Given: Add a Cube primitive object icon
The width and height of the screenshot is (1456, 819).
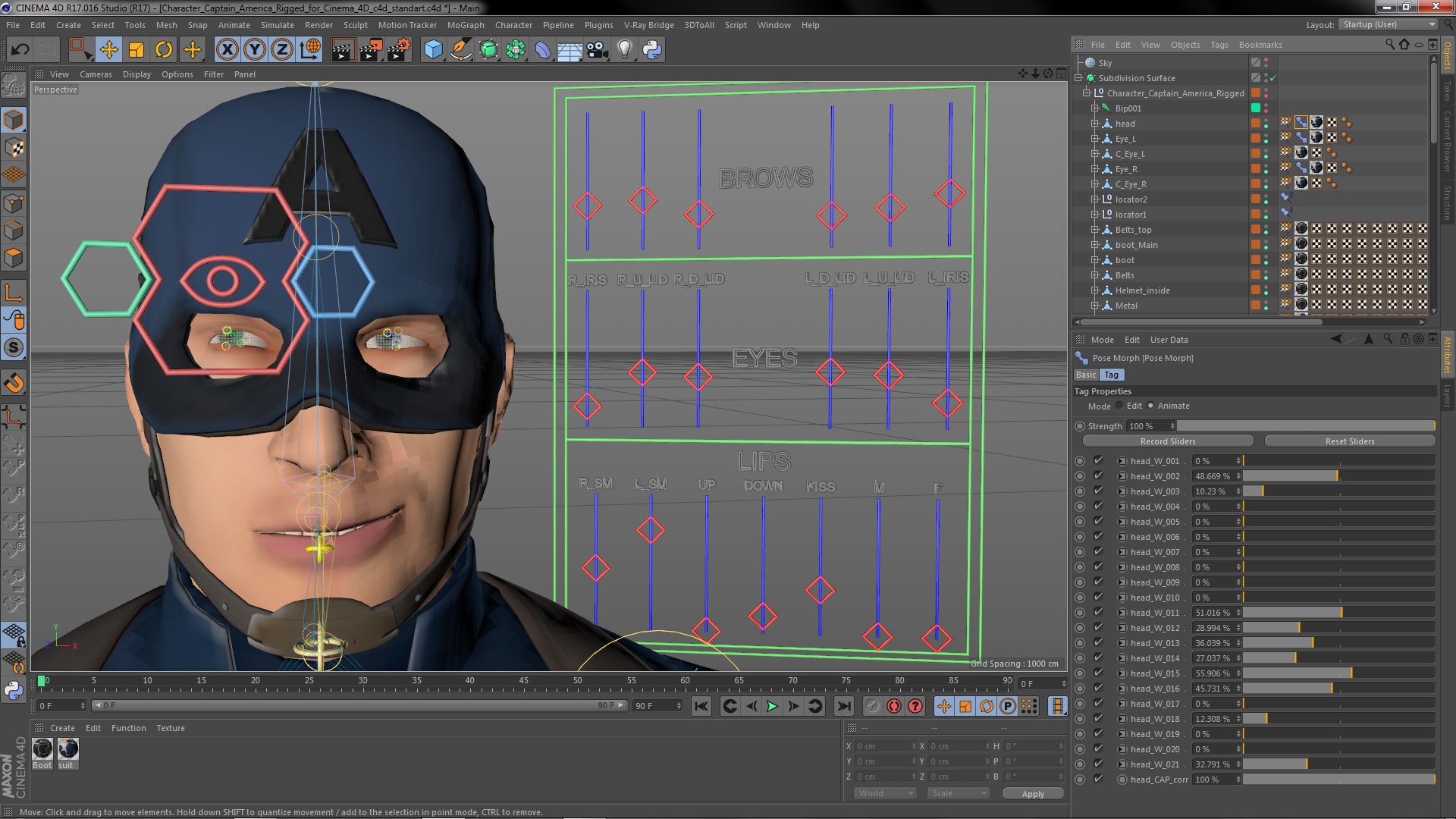Looking at the screenshot, I should coord(433,50).
